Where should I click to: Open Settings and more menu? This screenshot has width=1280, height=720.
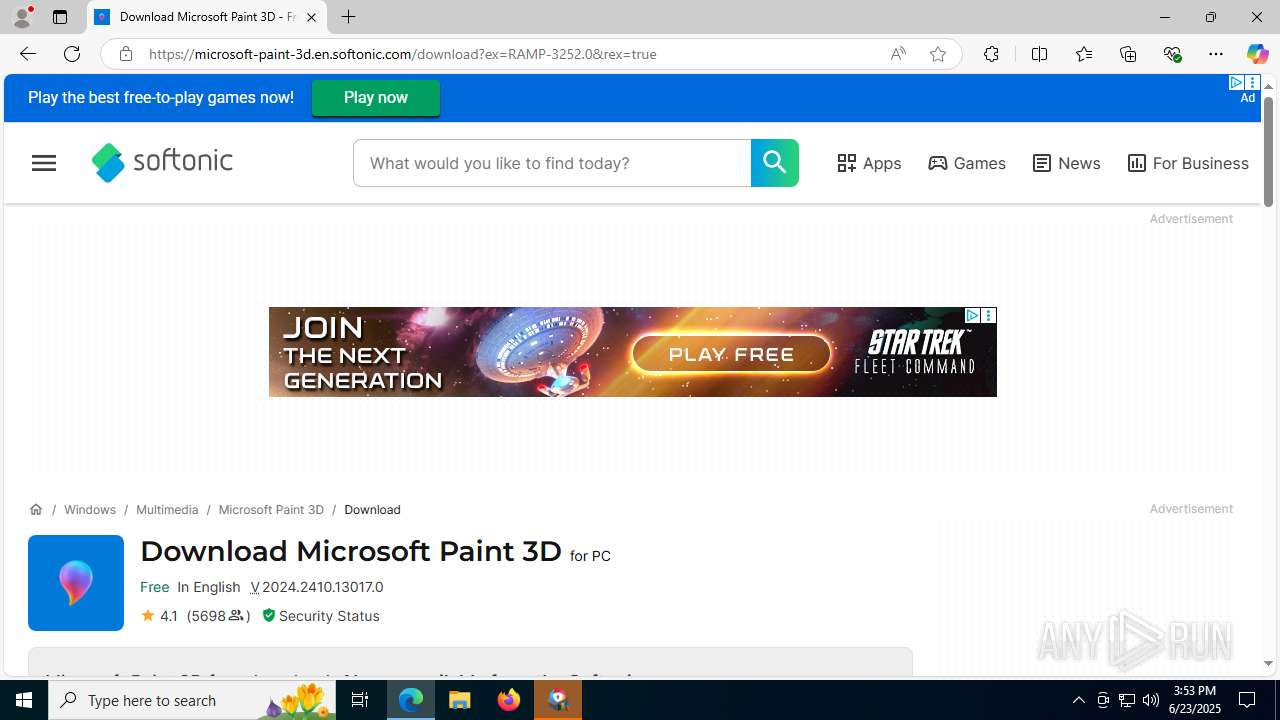coord(1216,54)
